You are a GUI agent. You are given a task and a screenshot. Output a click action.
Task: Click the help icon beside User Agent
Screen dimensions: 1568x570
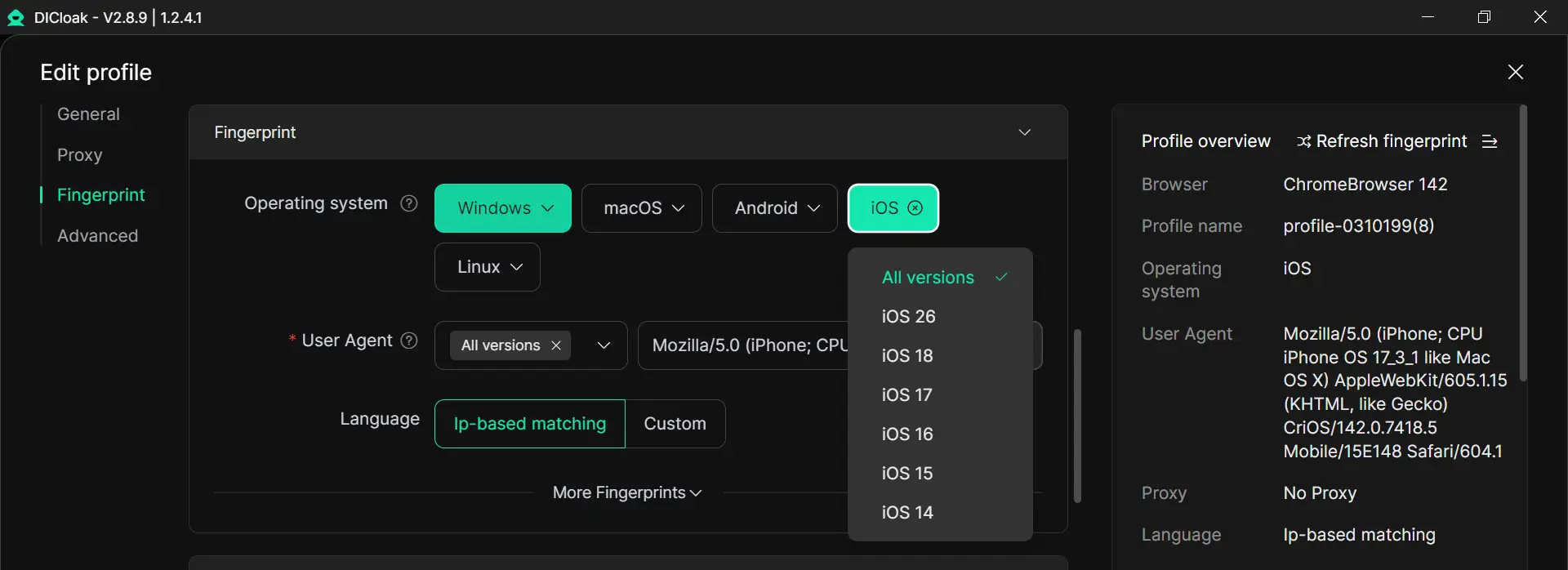pos(409,341)
